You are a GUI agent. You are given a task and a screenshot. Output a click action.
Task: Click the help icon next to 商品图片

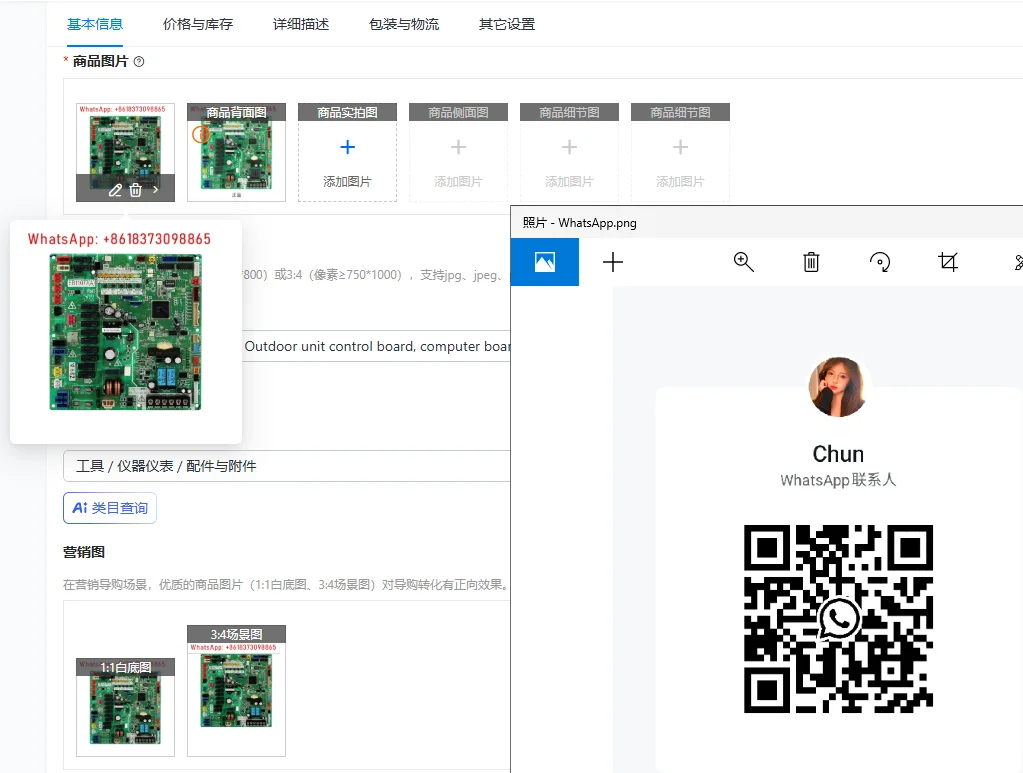click(x=139, y=62)
